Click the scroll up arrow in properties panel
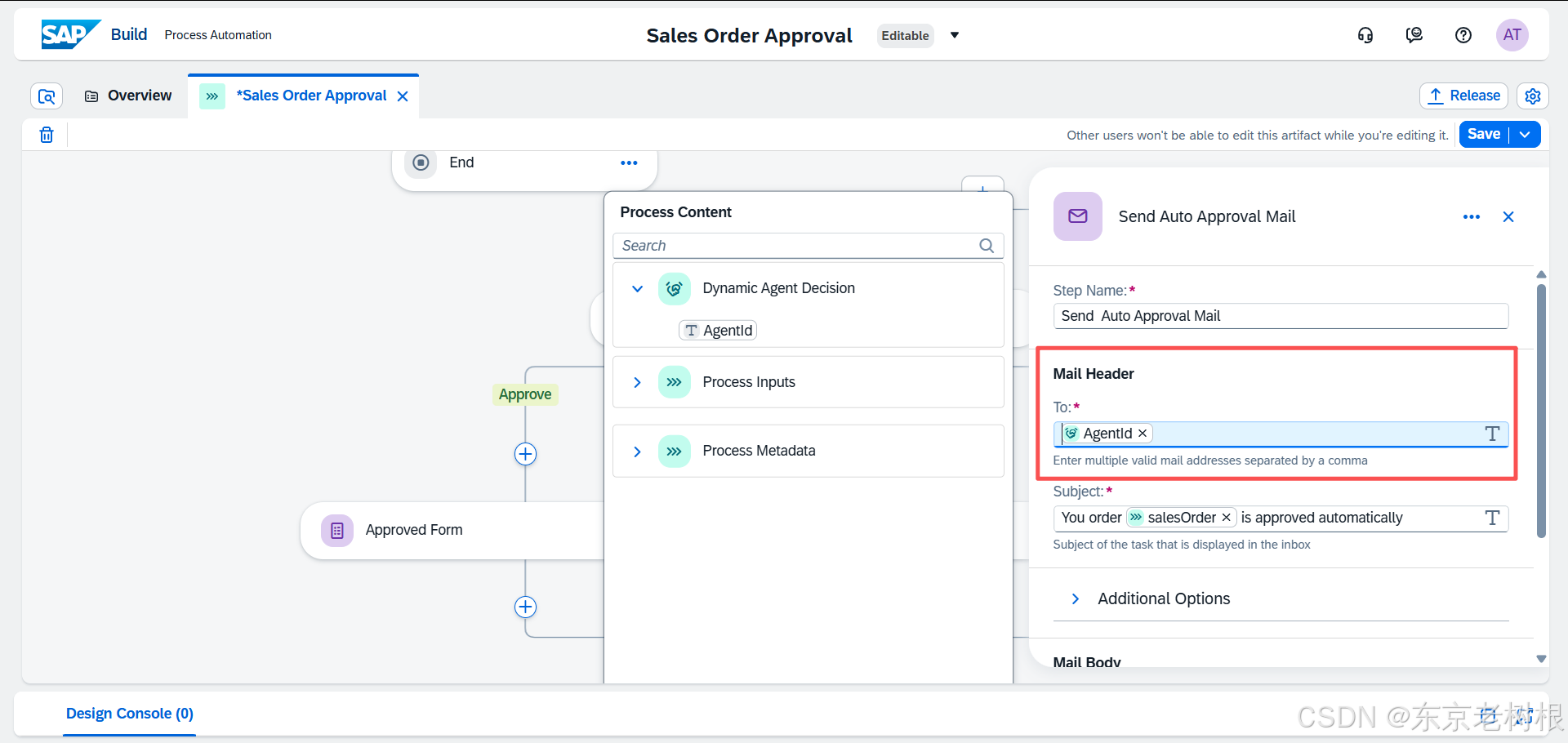The width and height of the screenshot is (1568, 743). point(1541,274)
